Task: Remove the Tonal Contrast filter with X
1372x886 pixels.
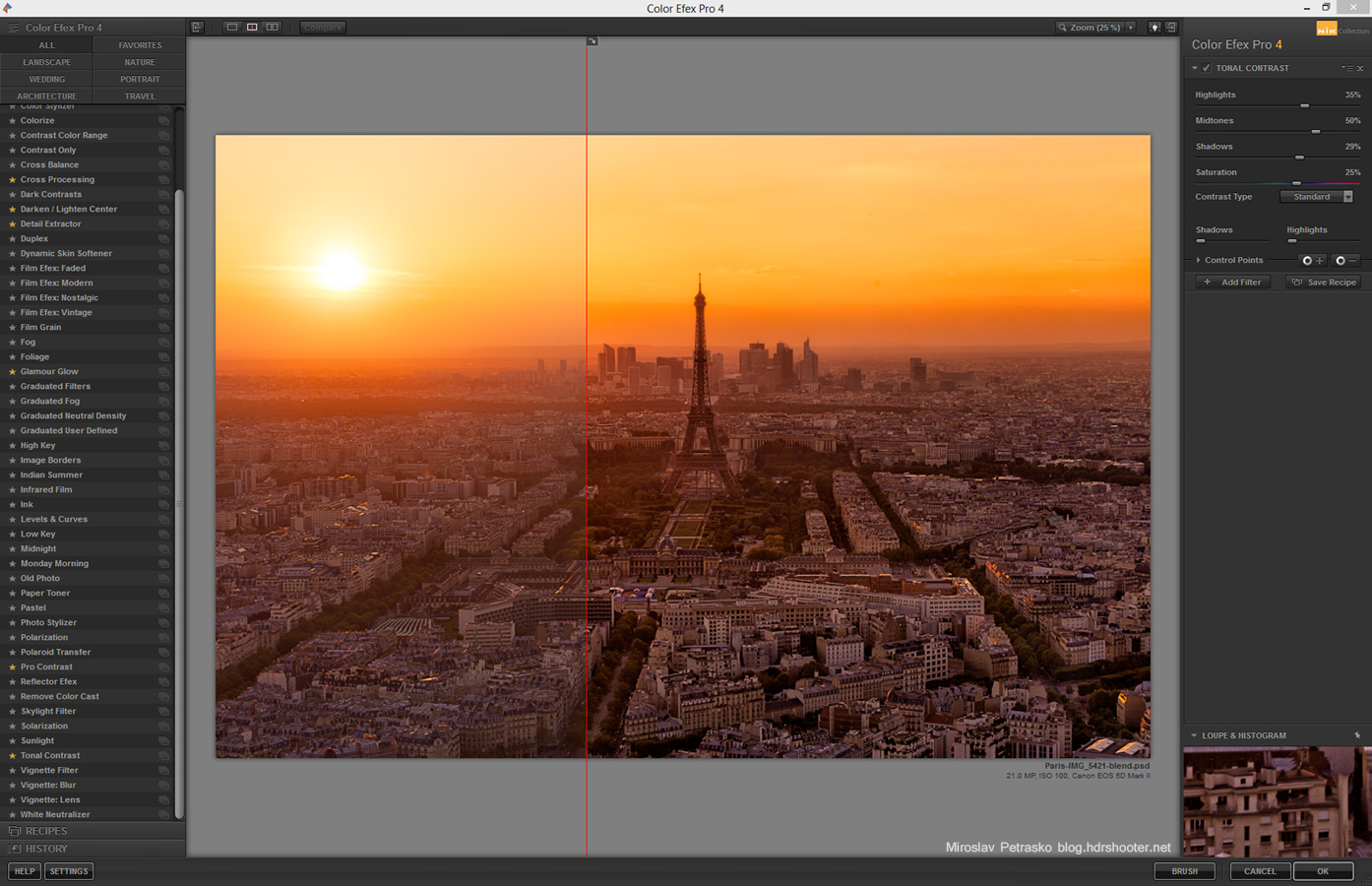Action: pyautogui.click(x=1360, y=69)
